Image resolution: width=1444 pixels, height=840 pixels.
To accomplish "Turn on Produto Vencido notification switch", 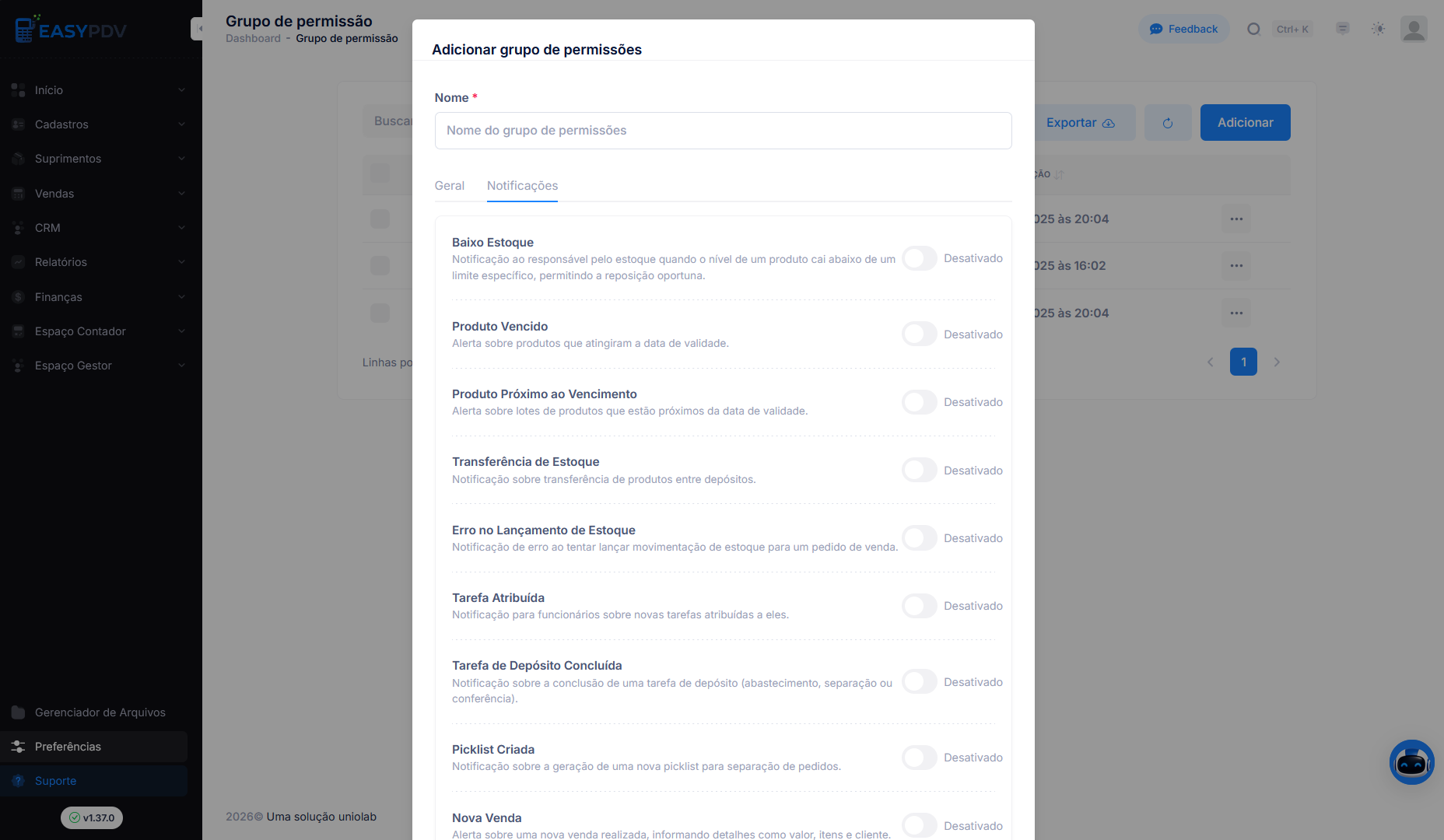I will click(920, 334).
